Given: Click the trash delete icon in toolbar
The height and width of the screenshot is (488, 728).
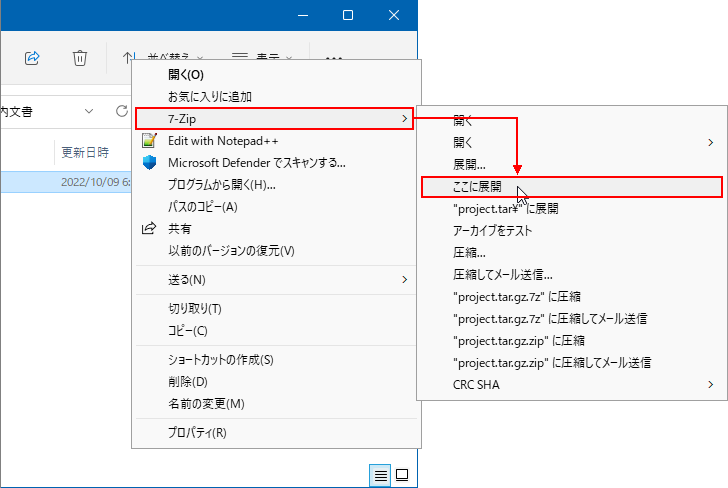Looking at the screenshot, I should (80, 58).
